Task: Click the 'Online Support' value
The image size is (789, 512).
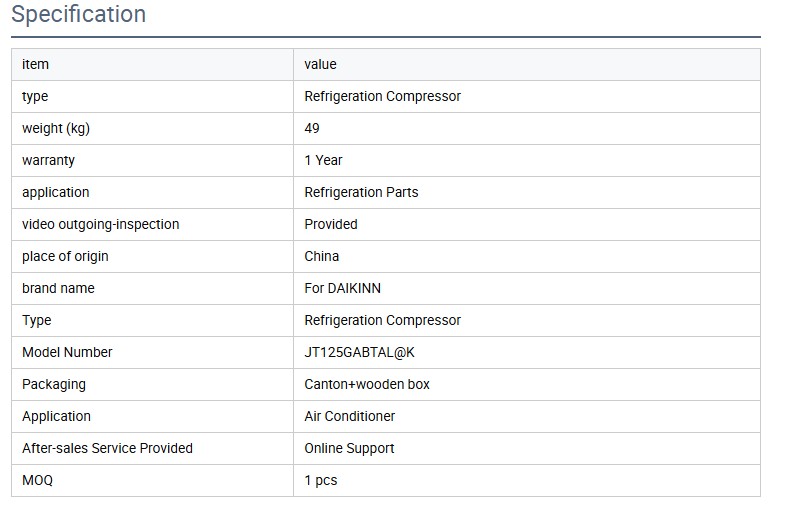Action: click(349, 448)
